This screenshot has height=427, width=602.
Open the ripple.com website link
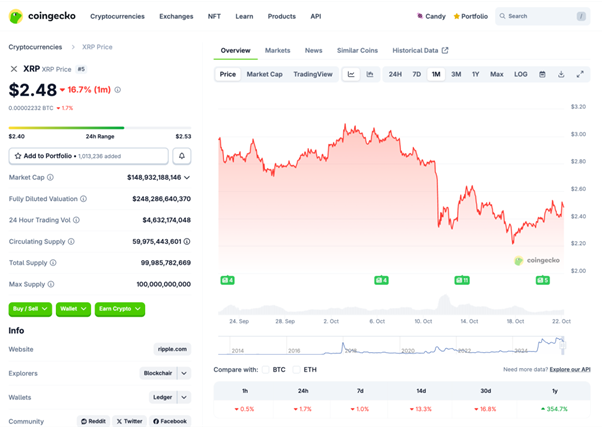tap(172, 349)
